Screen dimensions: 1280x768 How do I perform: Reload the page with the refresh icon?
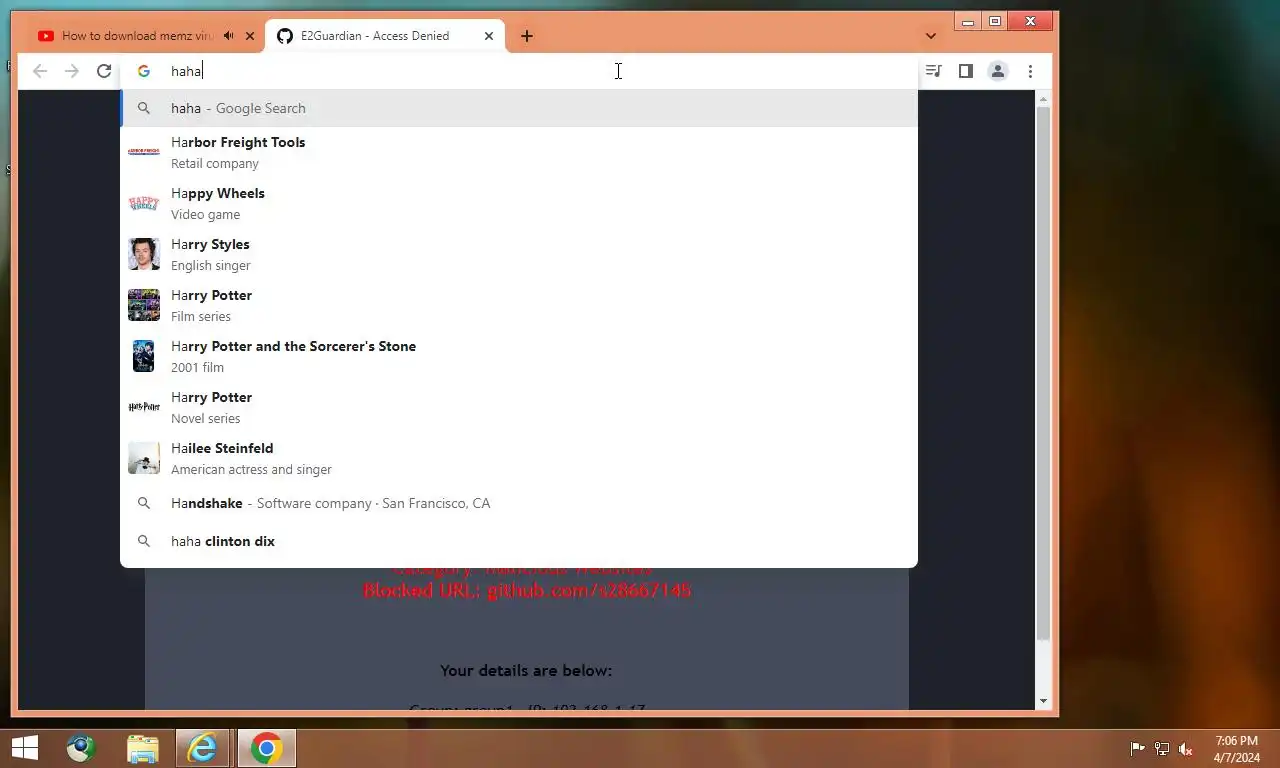point(104,71)
